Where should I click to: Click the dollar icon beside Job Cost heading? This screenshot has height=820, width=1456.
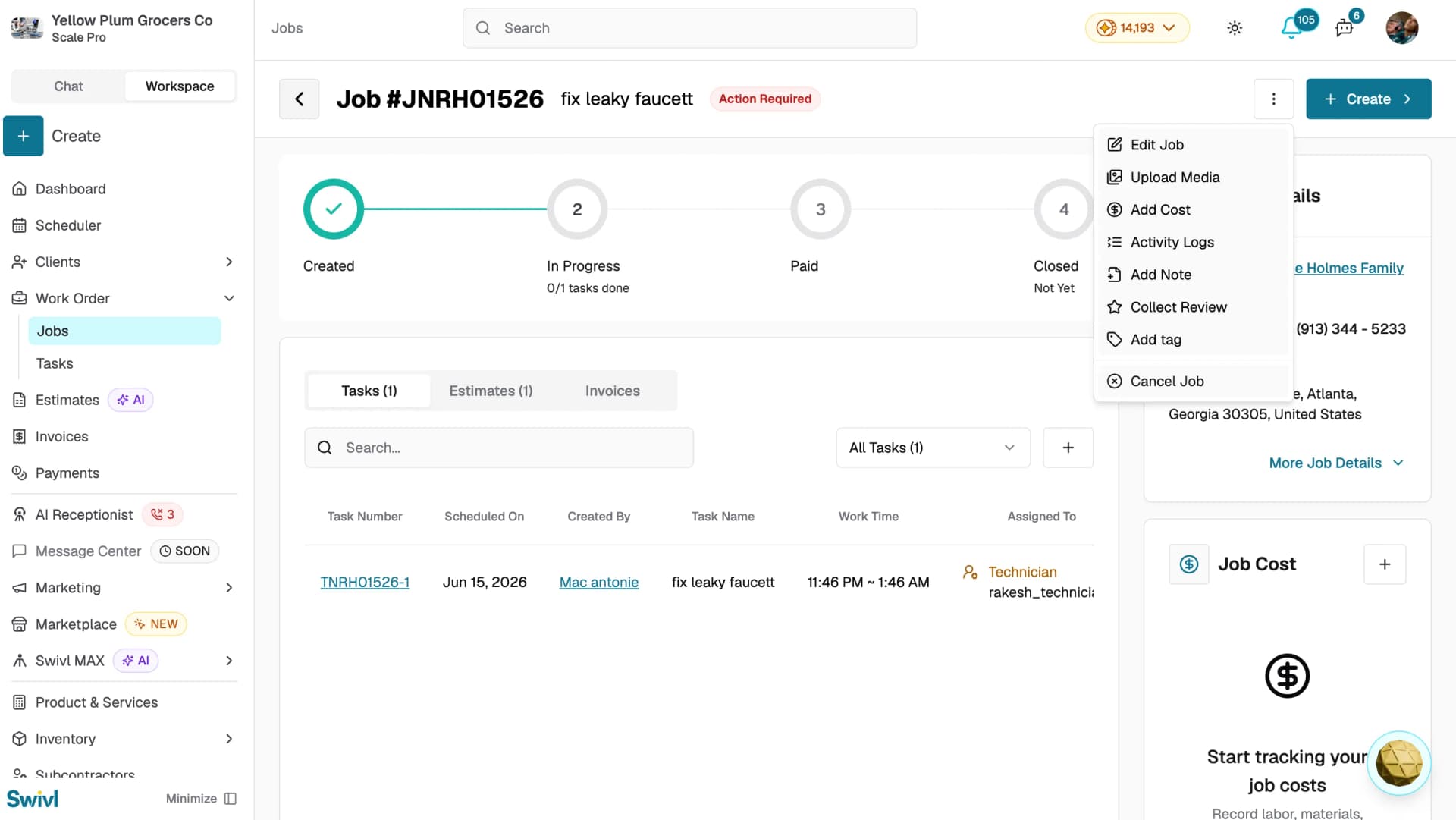tap(1188, 564)
